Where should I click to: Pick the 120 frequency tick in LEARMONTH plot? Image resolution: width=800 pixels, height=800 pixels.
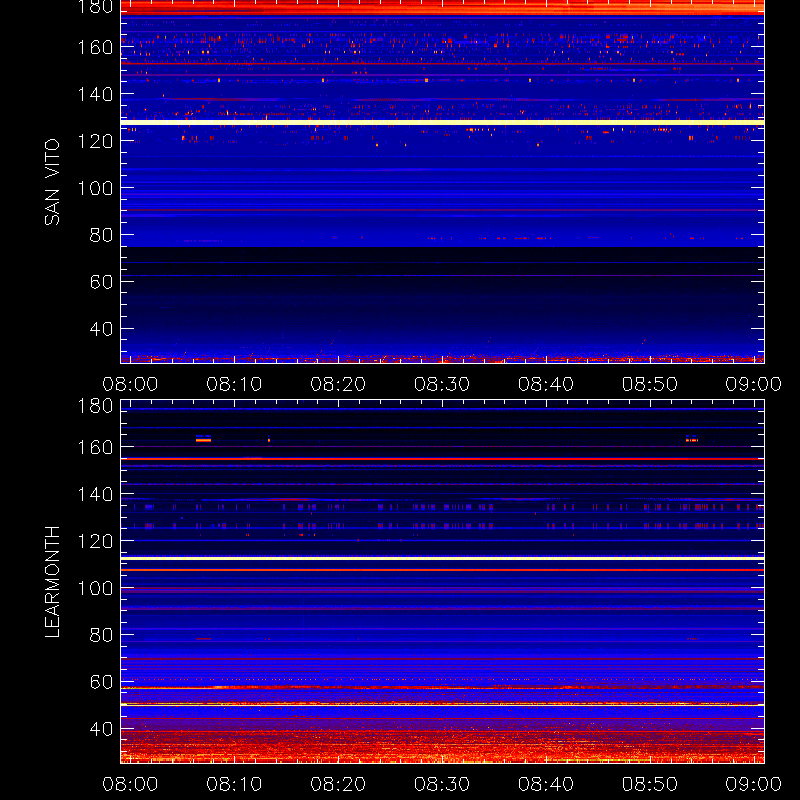(95, 541)
